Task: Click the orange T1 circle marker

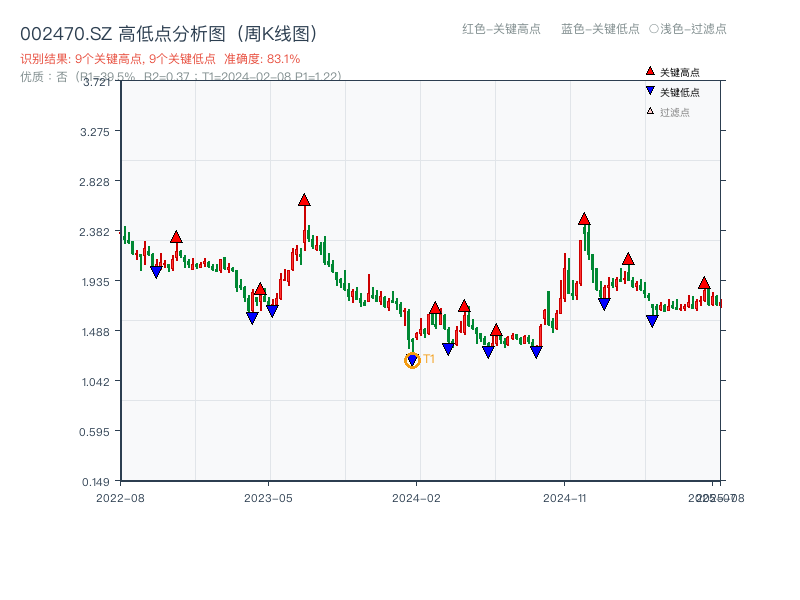Action: (412, 360)
